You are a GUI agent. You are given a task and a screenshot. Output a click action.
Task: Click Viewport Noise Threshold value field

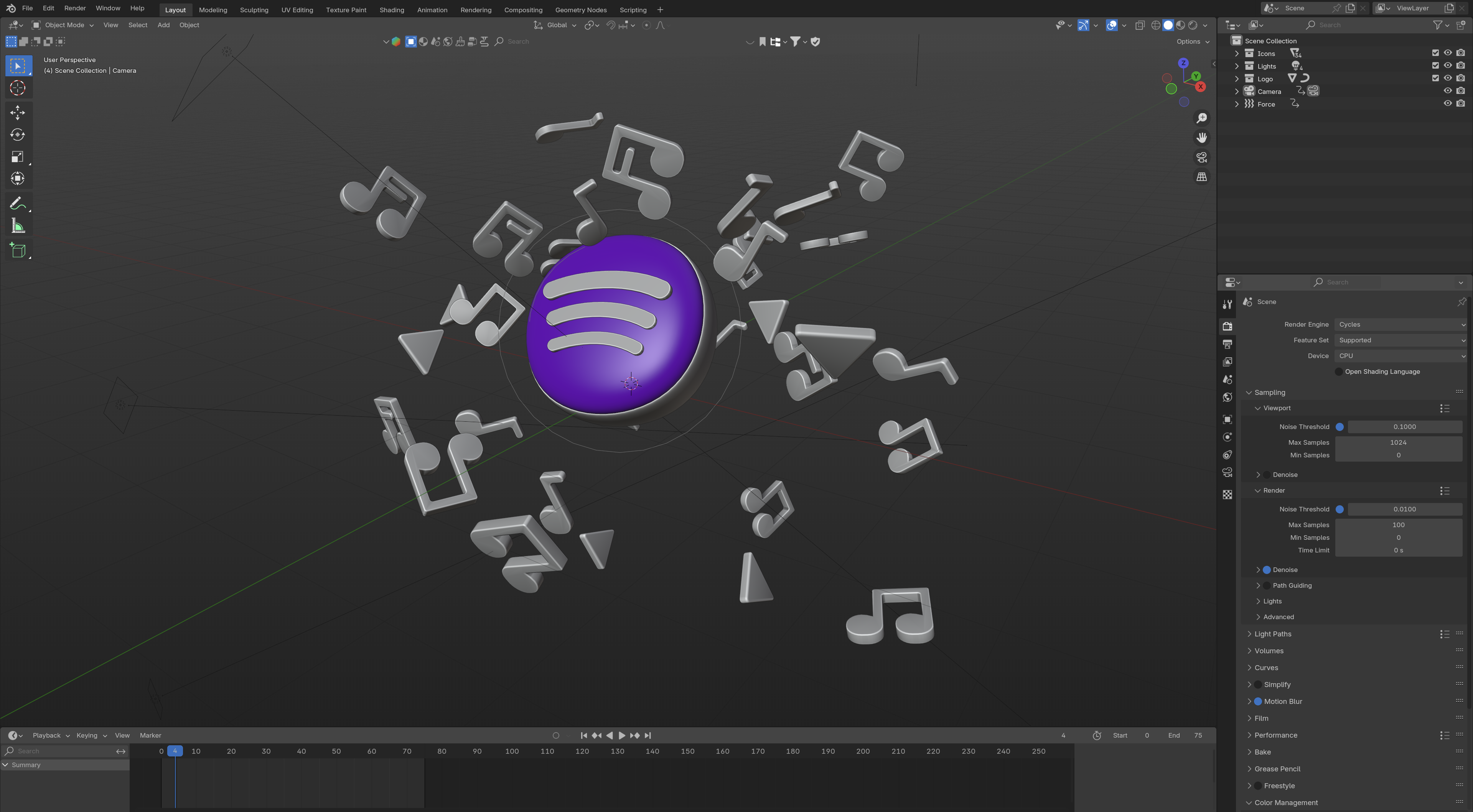1404,427
